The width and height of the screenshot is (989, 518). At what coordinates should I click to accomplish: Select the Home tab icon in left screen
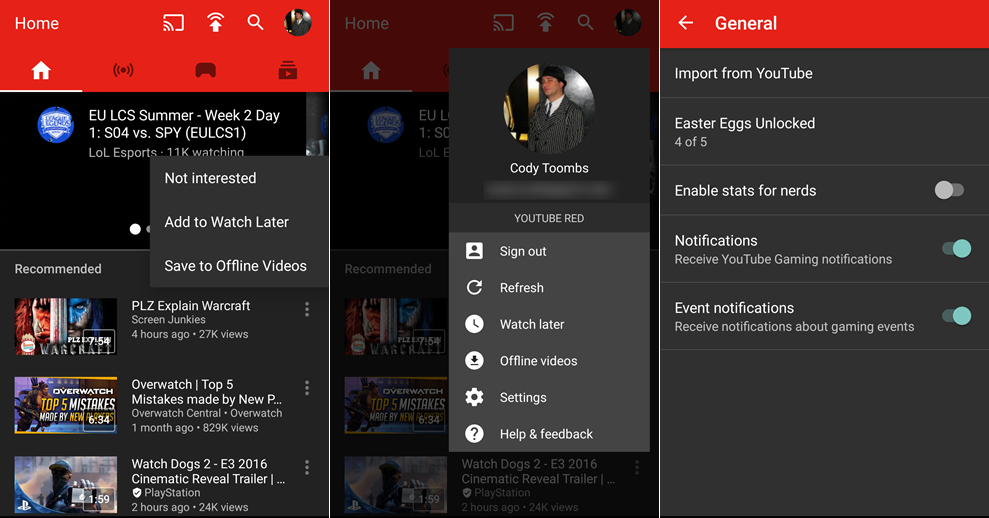(41, 70)
